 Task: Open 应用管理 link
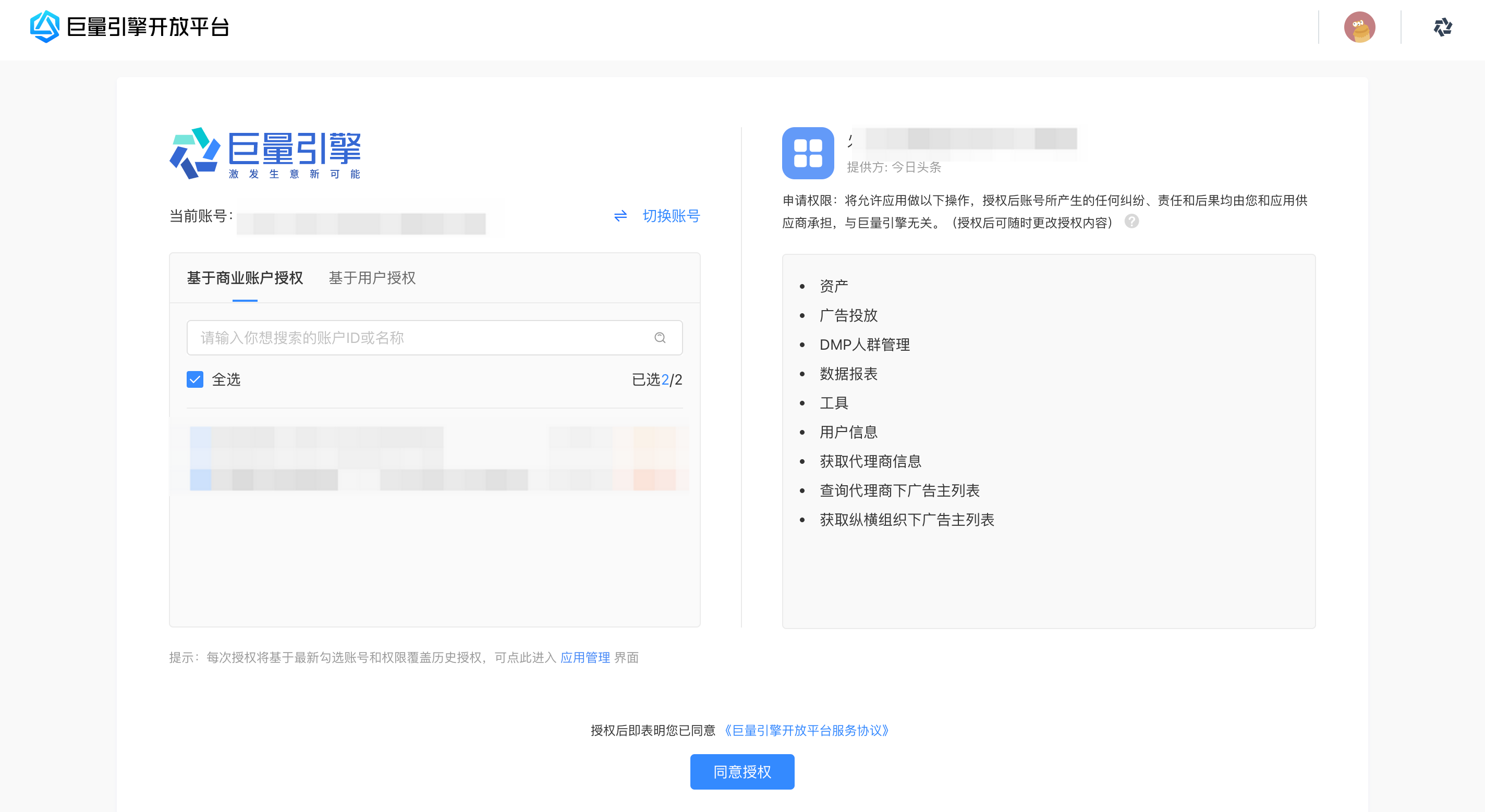[585, 658]
